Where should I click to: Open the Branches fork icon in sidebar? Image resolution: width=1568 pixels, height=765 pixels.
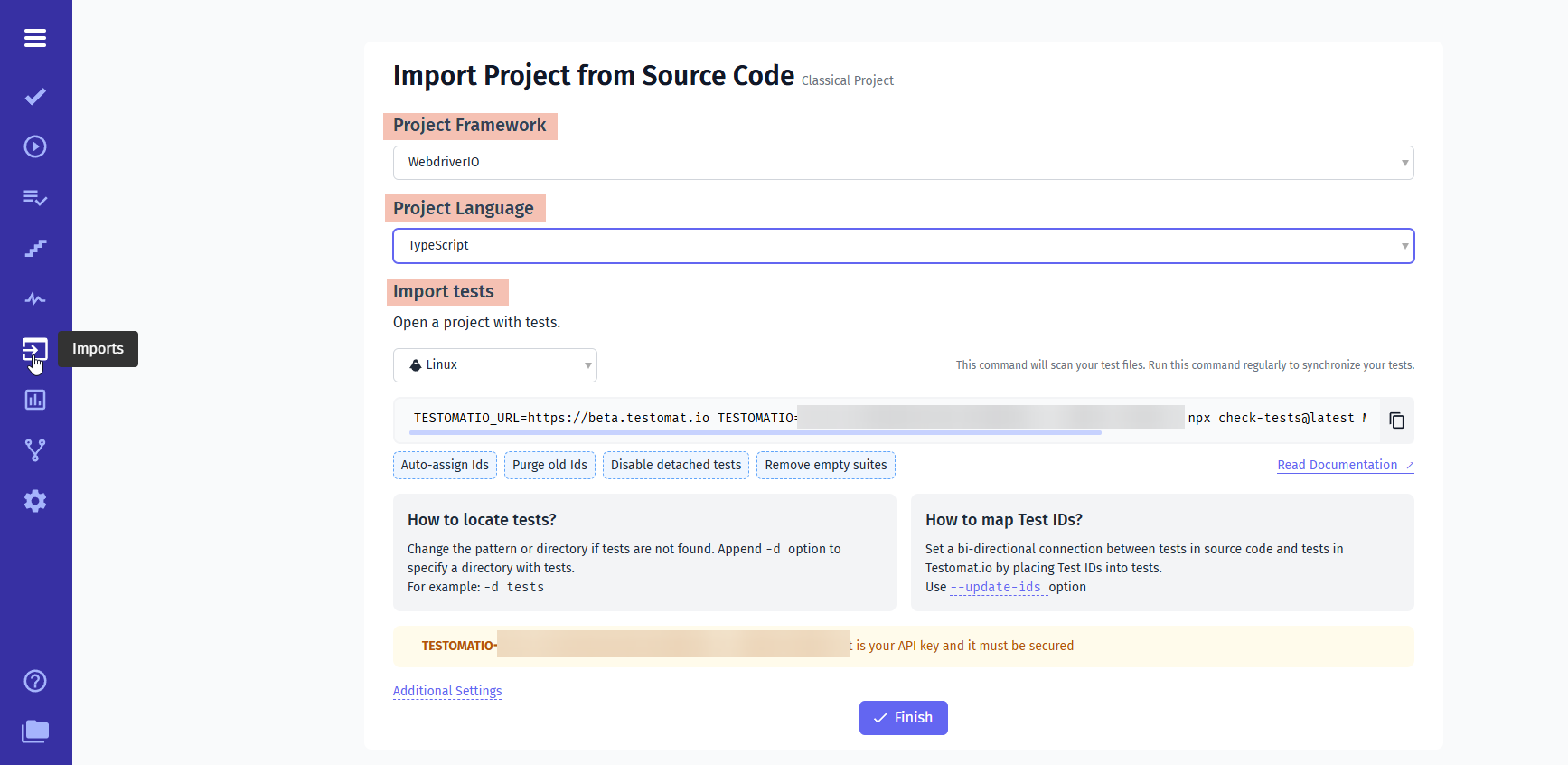coord(35,450)
